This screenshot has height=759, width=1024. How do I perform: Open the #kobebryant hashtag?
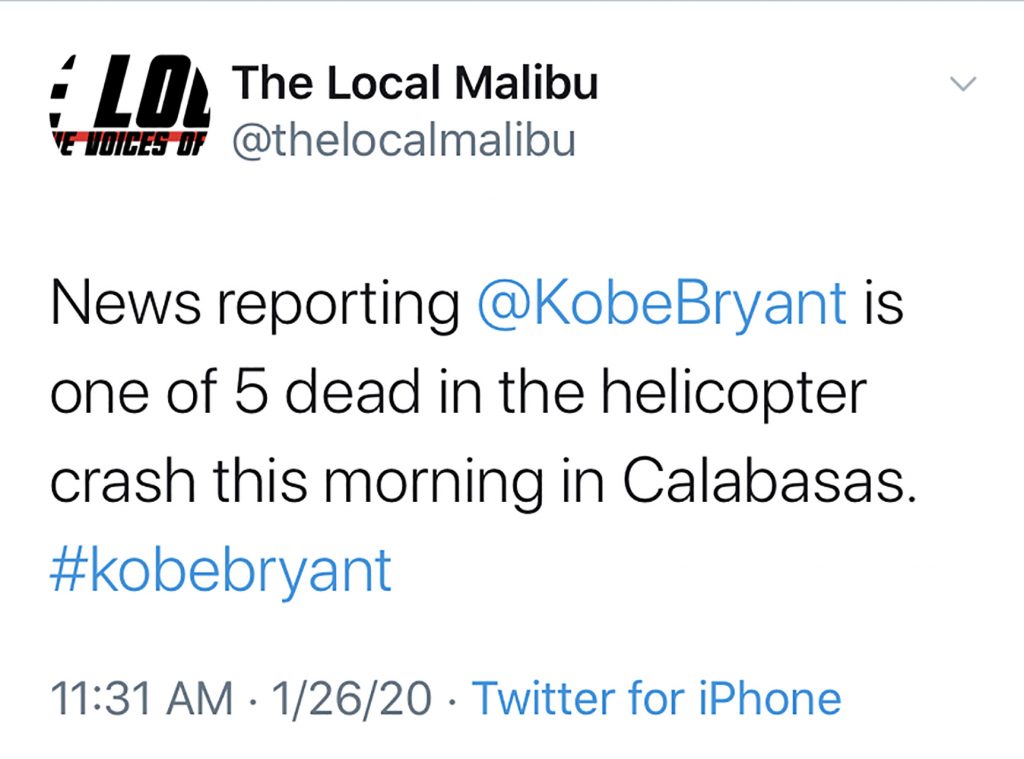tap(221, 572)
